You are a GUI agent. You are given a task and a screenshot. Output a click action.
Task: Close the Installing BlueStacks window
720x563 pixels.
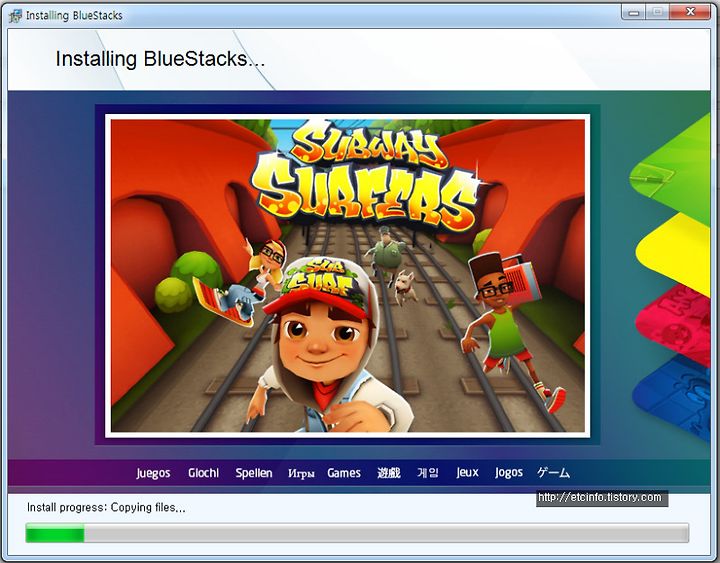tap(690, 12)
